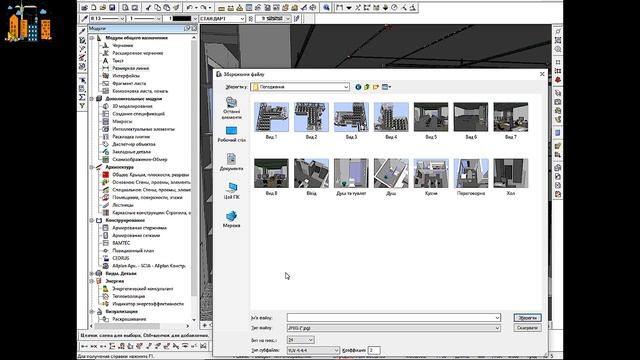Screen dimensions: 640x360
Task: Select the '3D моделирование' module
Action: click(132, 106)
